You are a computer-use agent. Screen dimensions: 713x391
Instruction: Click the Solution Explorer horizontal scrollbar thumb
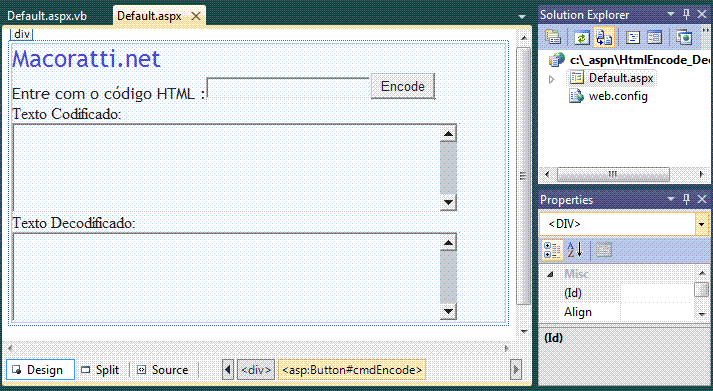(x=613, y=174)
